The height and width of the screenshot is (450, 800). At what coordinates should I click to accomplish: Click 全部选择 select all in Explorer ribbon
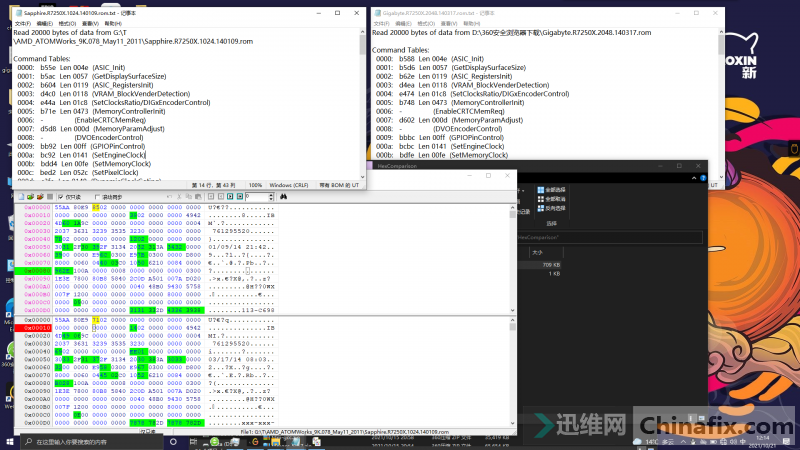point(554,188)
